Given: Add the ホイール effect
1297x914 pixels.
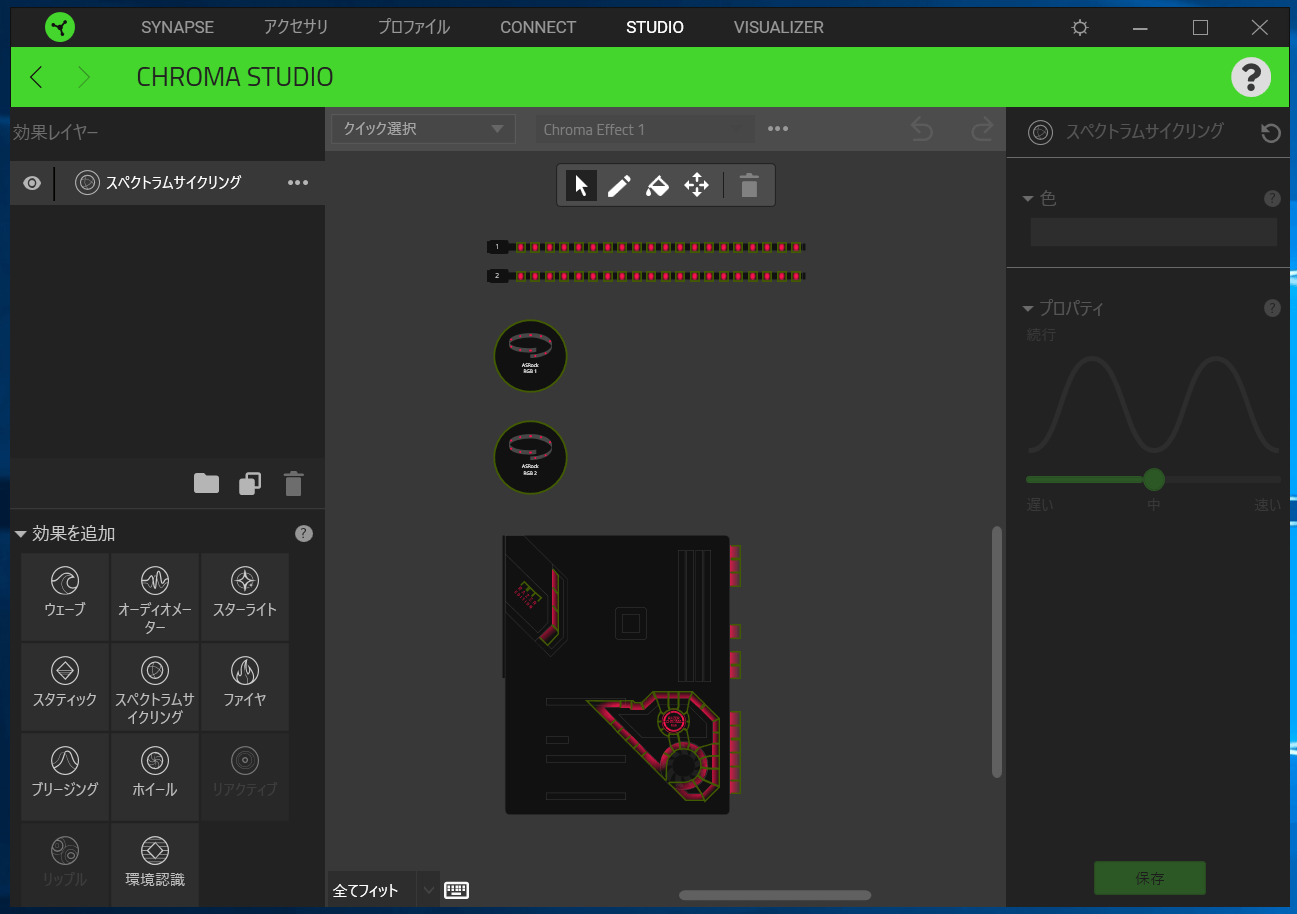Looking at the screenshot, I should 155,777.
